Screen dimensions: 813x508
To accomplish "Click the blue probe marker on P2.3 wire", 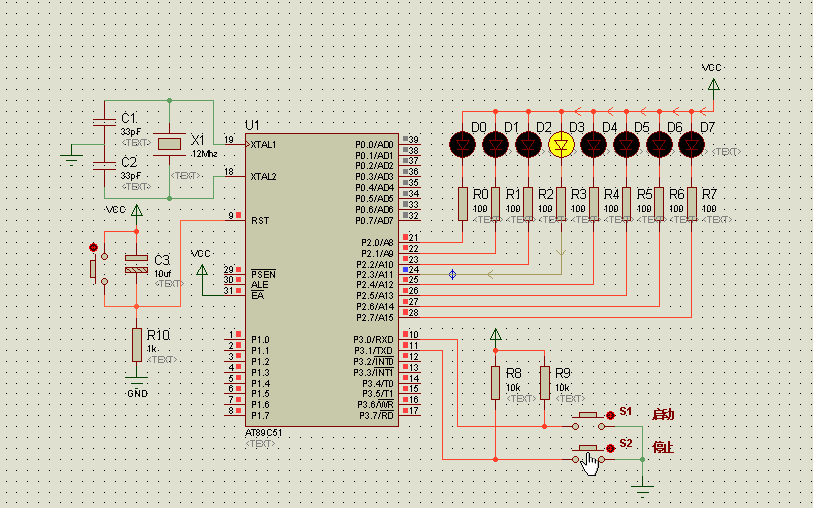I will tap(452, 274).
